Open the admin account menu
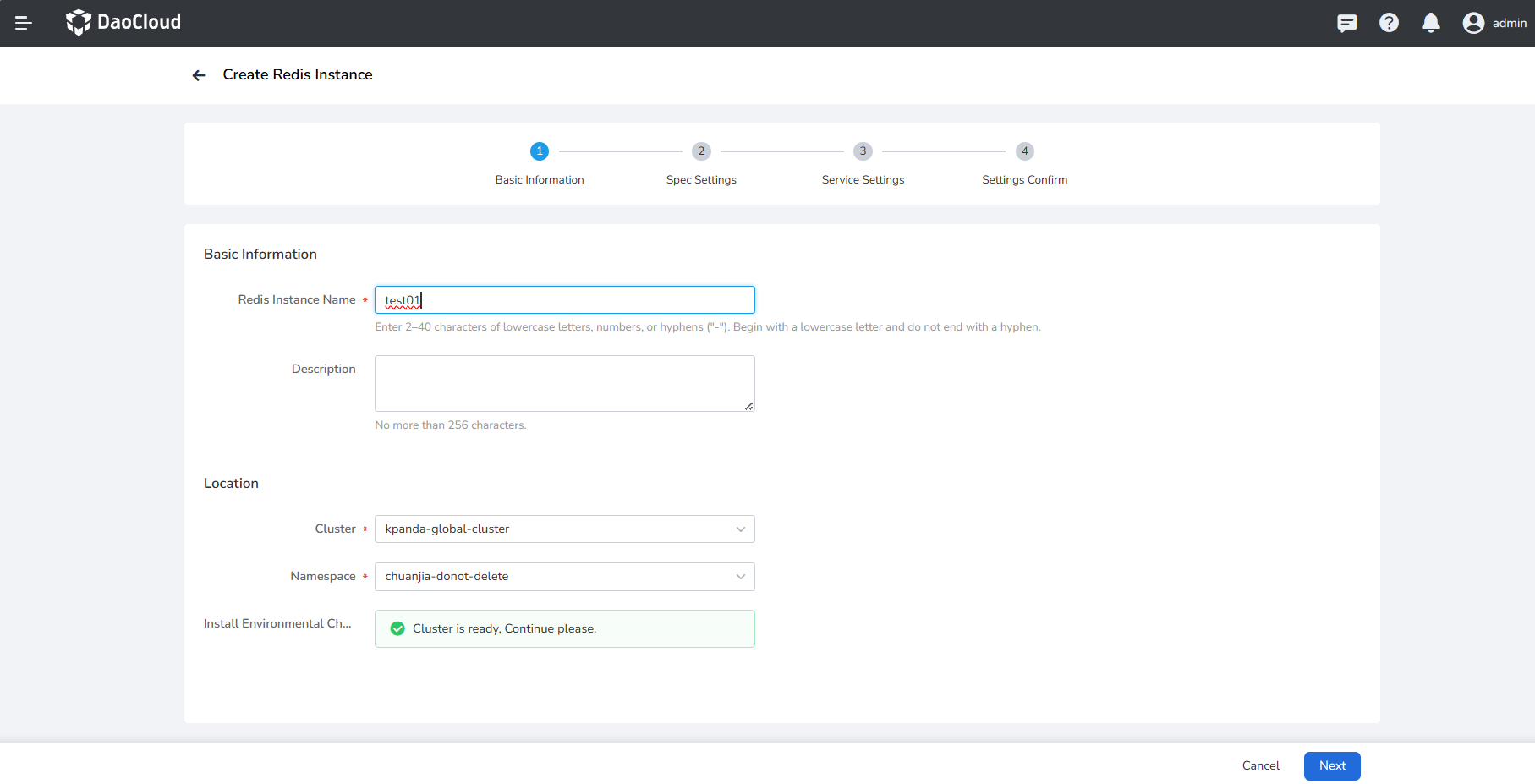This screenshot has height=784, width=1535. pos(1509,23)
